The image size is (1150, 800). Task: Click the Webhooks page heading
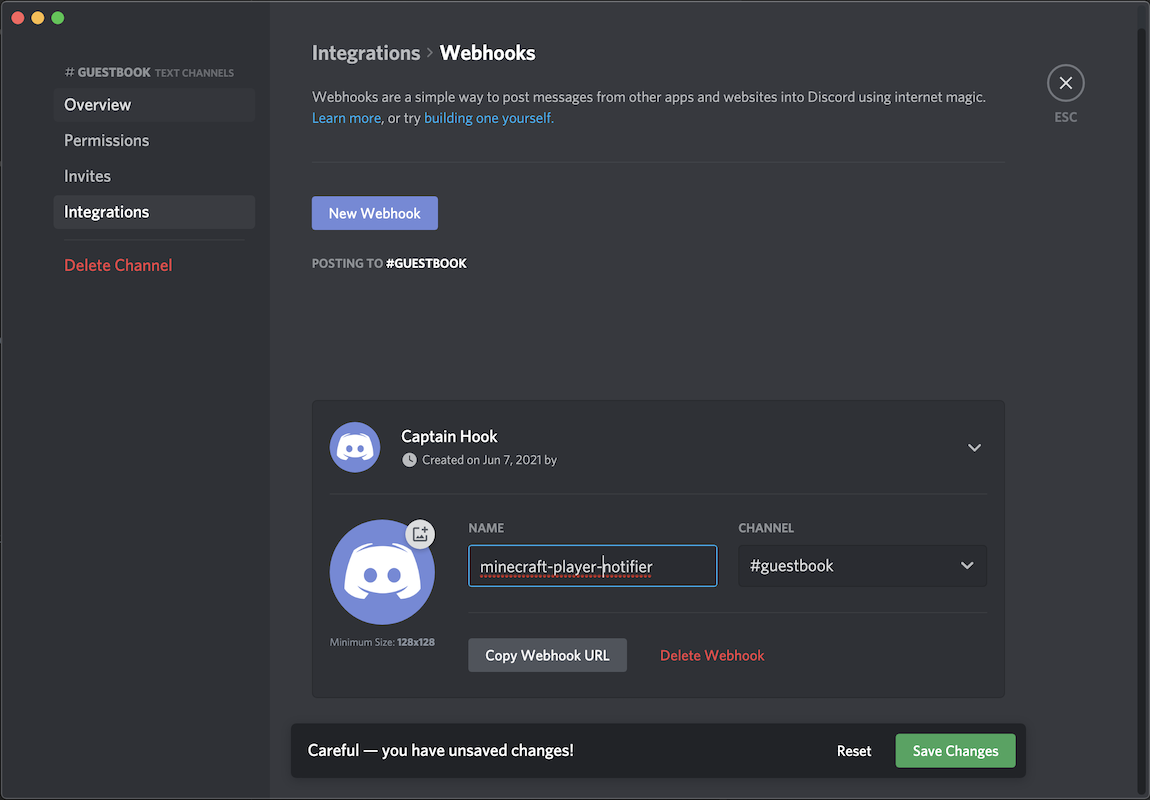tap(487, 53)
